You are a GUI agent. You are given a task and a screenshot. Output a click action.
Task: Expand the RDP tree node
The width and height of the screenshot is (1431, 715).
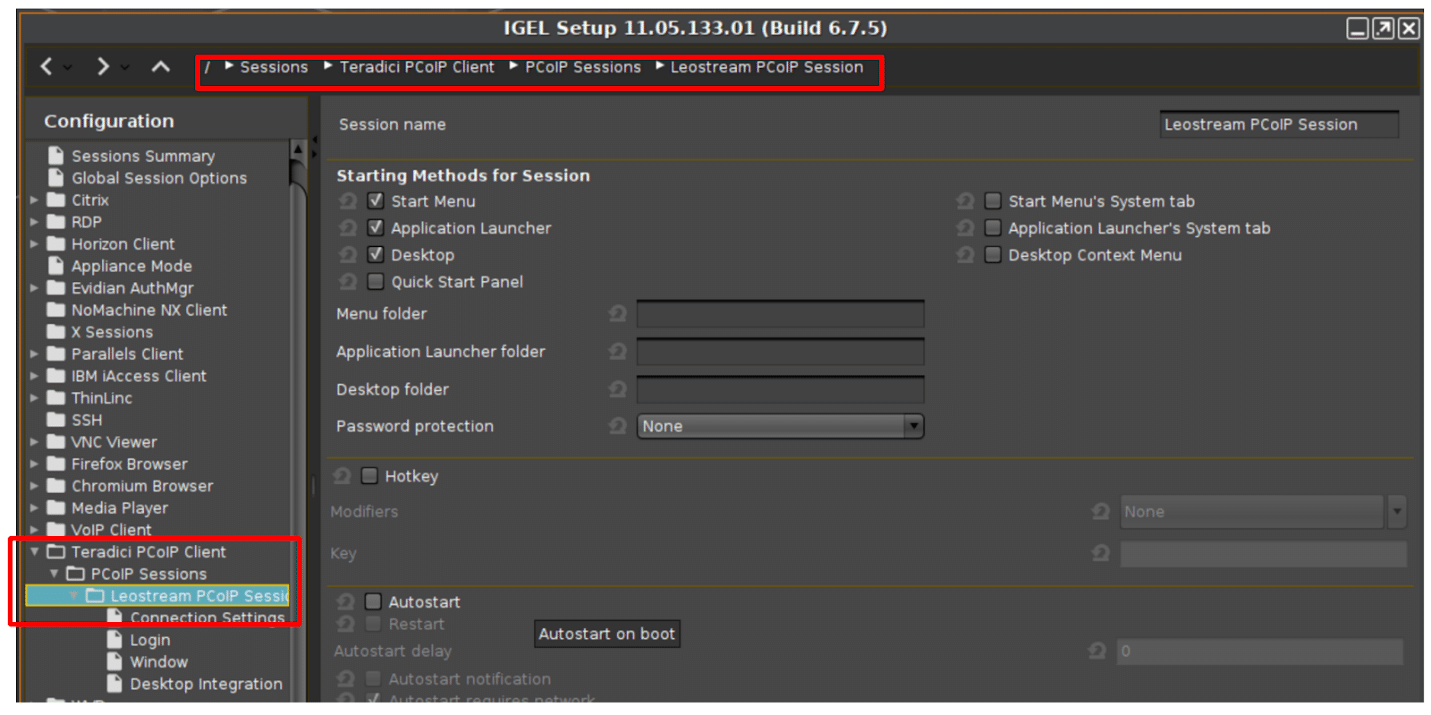tap(35, 222)
